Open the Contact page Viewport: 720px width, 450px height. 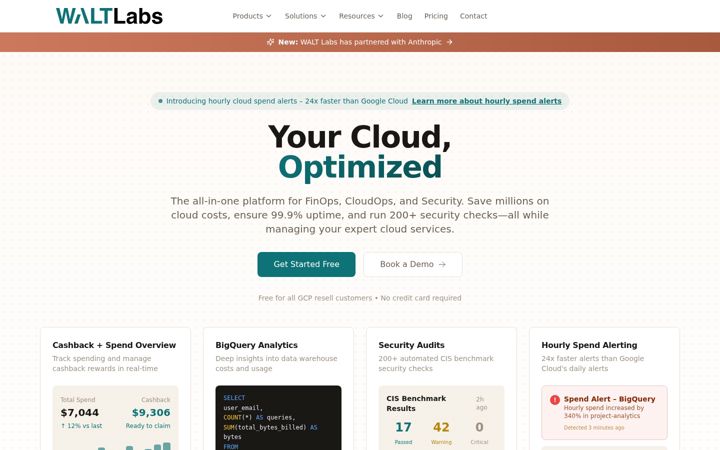(473, 16)
